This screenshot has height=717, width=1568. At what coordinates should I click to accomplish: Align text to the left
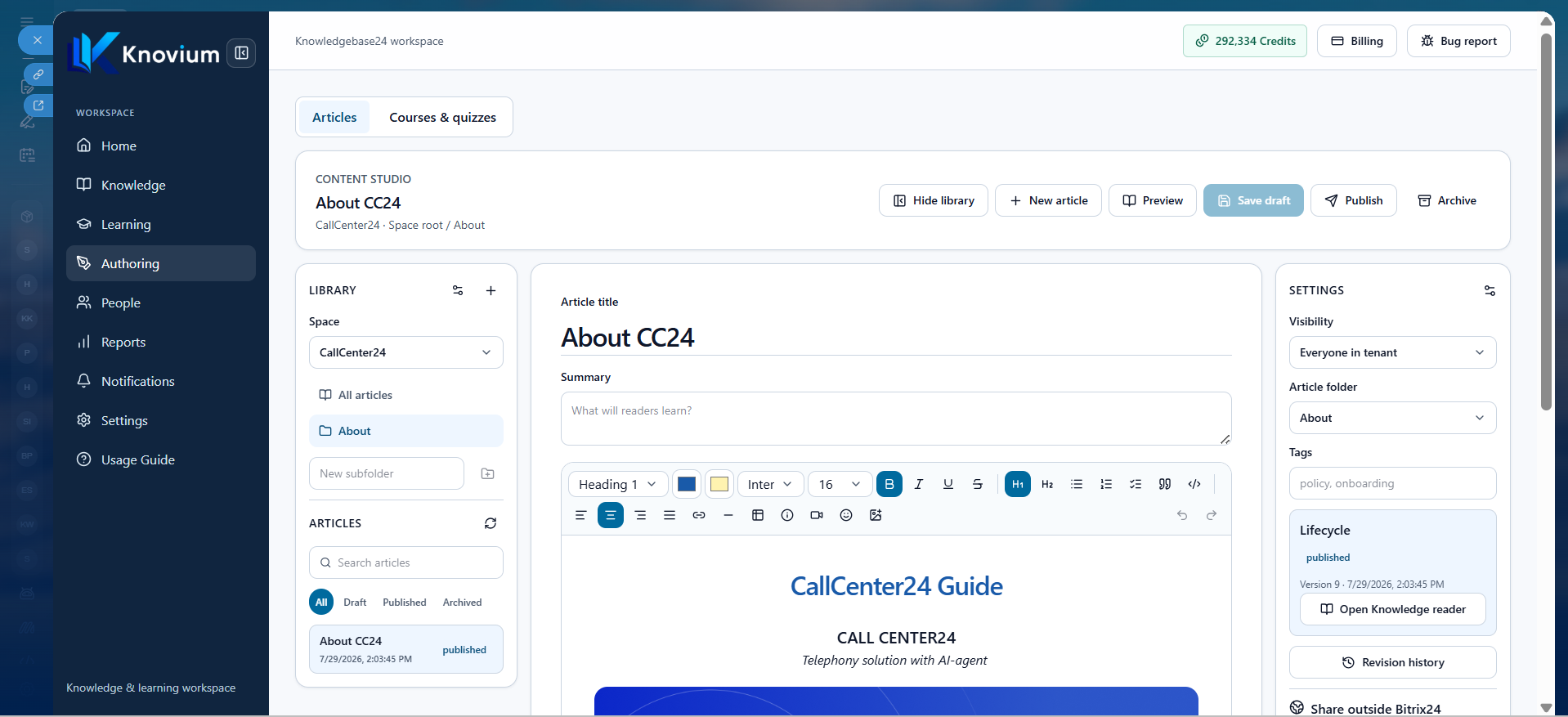(x=581, y=515)
